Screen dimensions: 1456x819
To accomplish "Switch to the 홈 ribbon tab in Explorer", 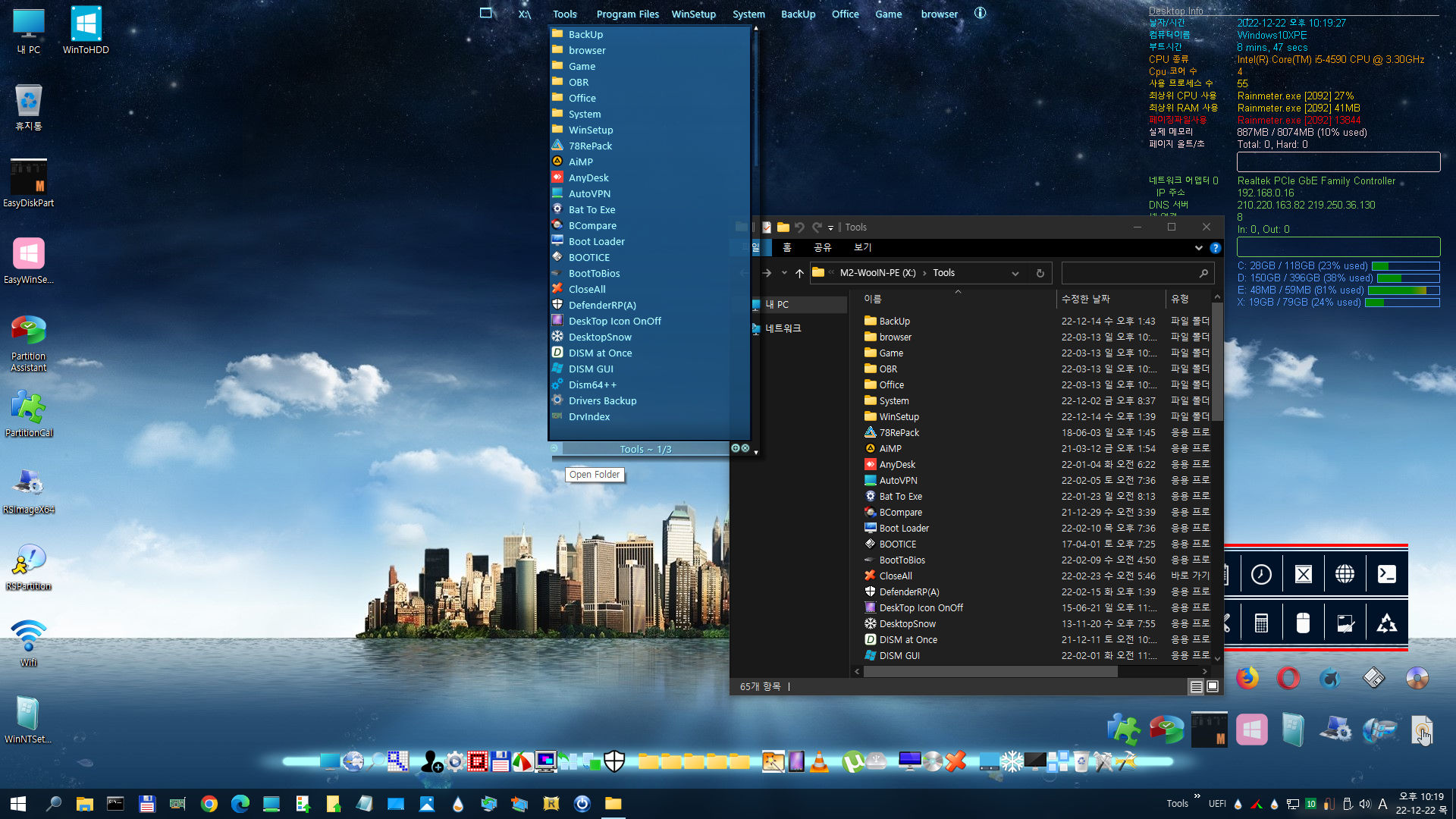I will [787, 247].
